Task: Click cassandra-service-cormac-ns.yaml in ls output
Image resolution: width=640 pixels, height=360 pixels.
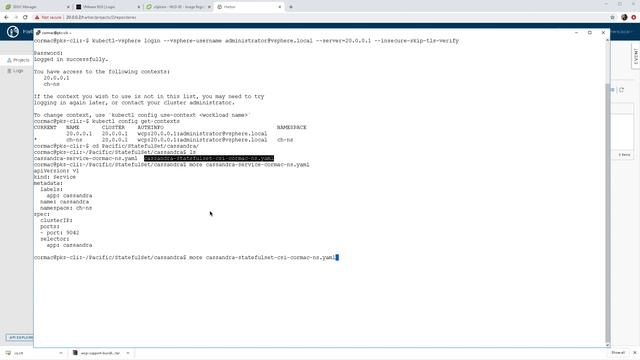Action: (x=86, y=158)
